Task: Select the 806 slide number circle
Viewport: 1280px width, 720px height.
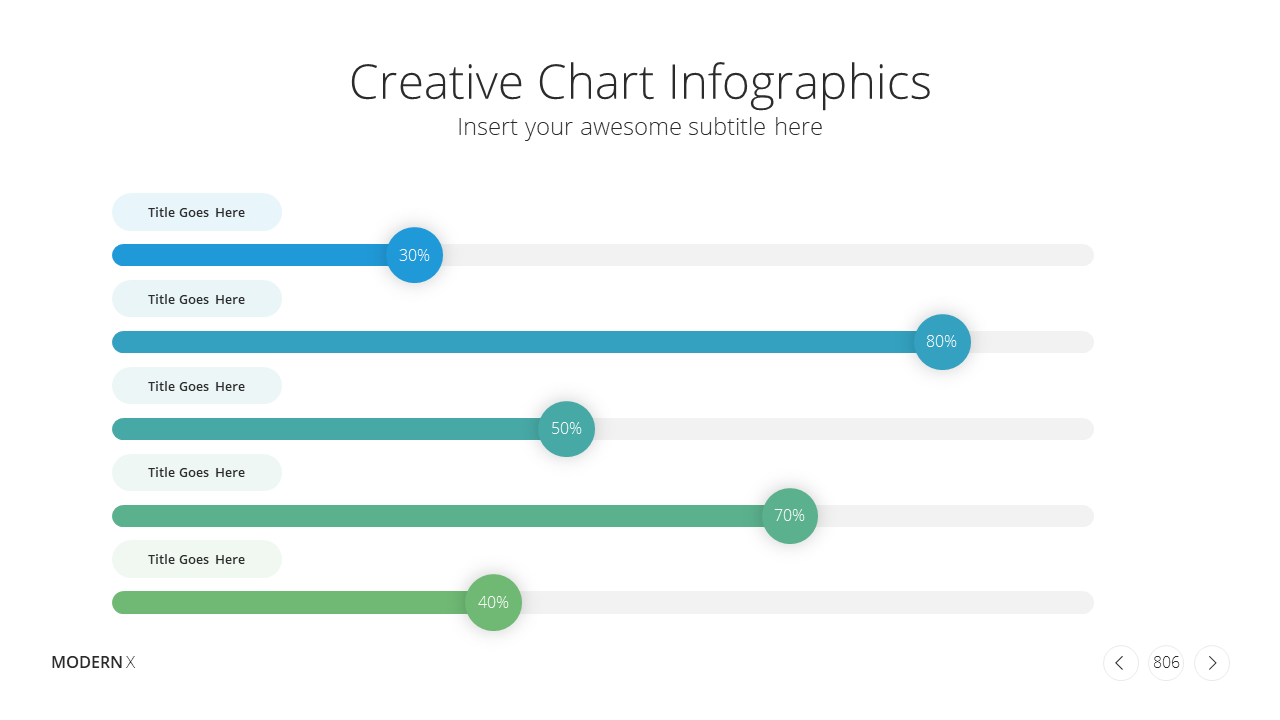Action: (x=1166, y=663)
